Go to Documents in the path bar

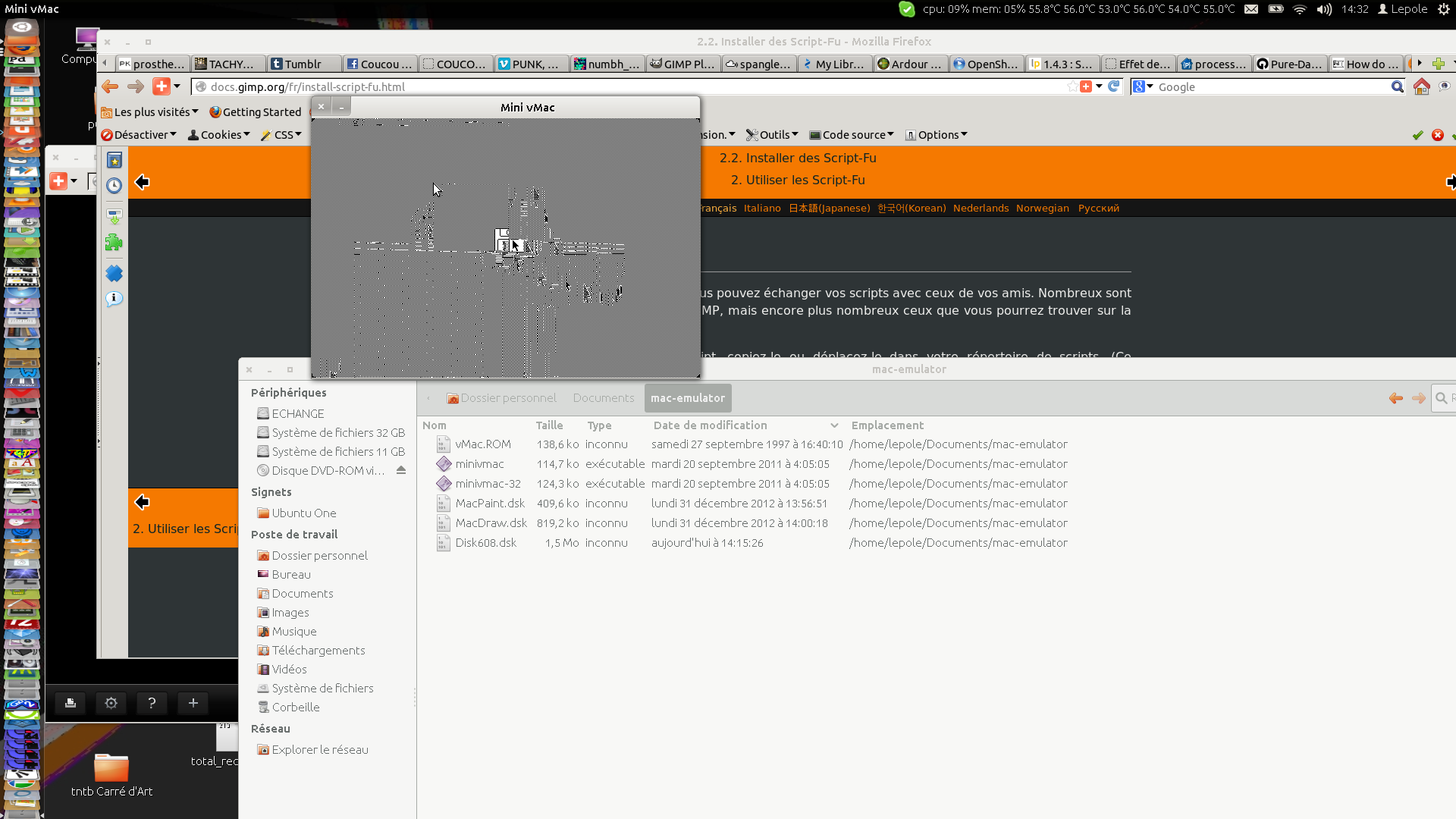coord(604,398)
